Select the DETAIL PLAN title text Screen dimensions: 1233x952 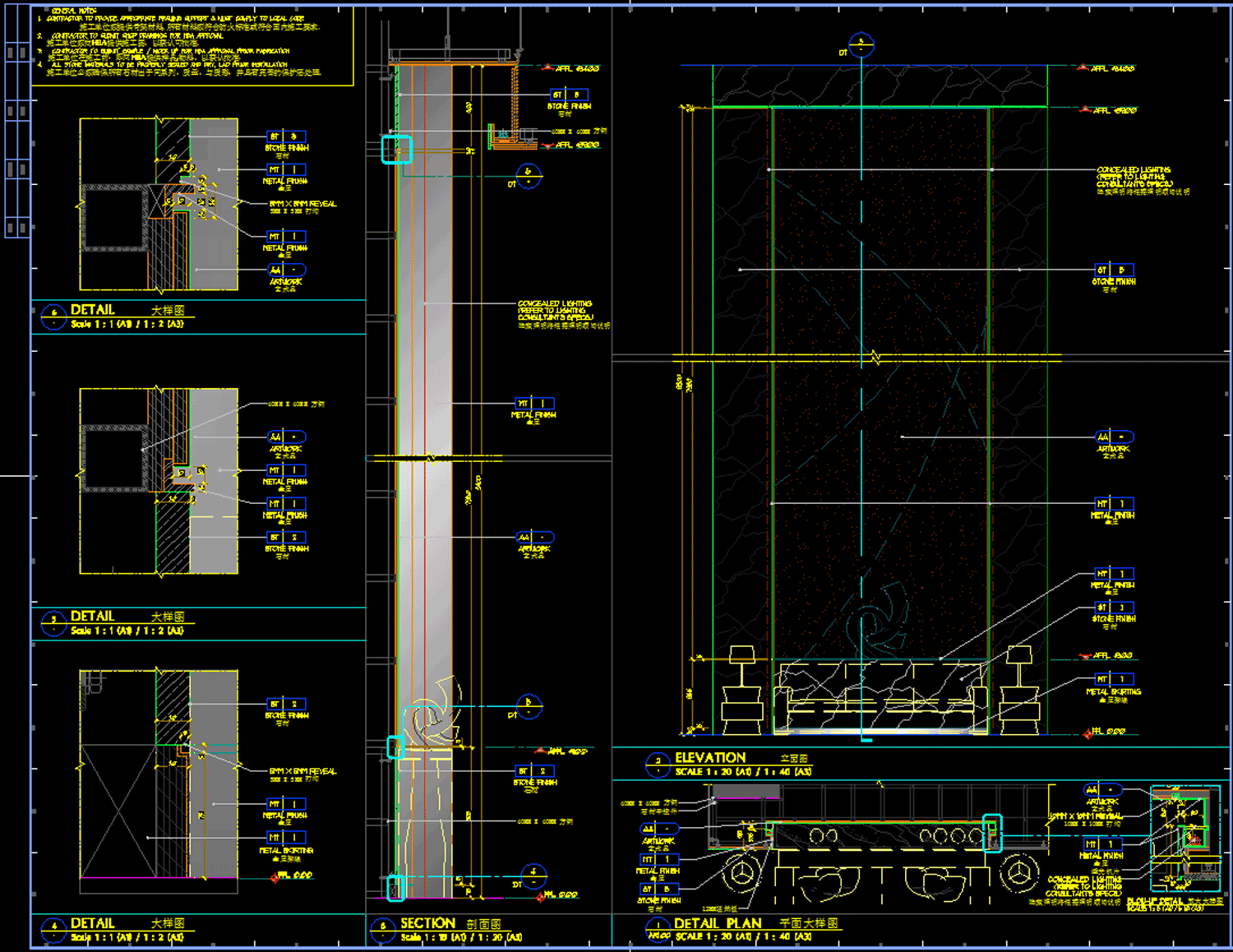click(x=718, y=923)
